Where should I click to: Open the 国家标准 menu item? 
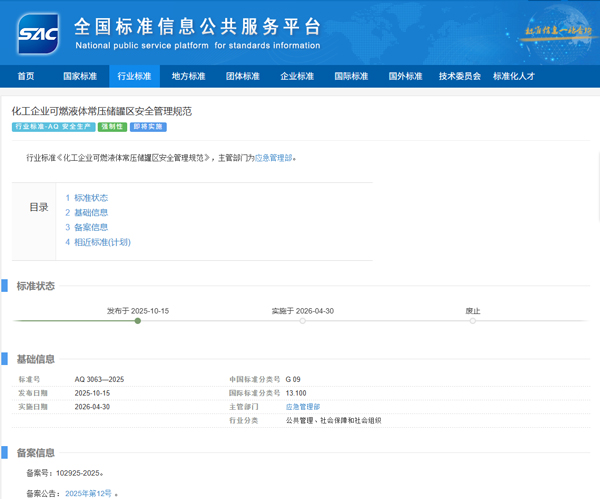(x=80, y=76)
